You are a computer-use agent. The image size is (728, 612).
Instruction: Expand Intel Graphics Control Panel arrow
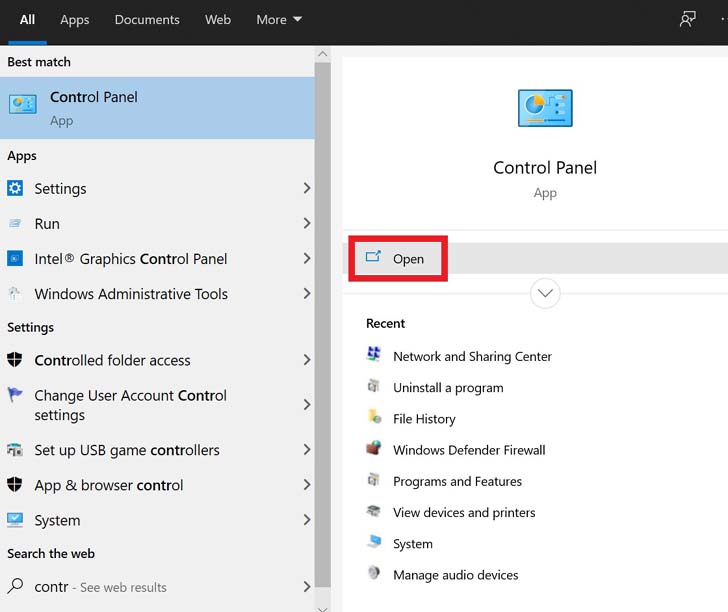pyautogui.click(x=306, y=258)
